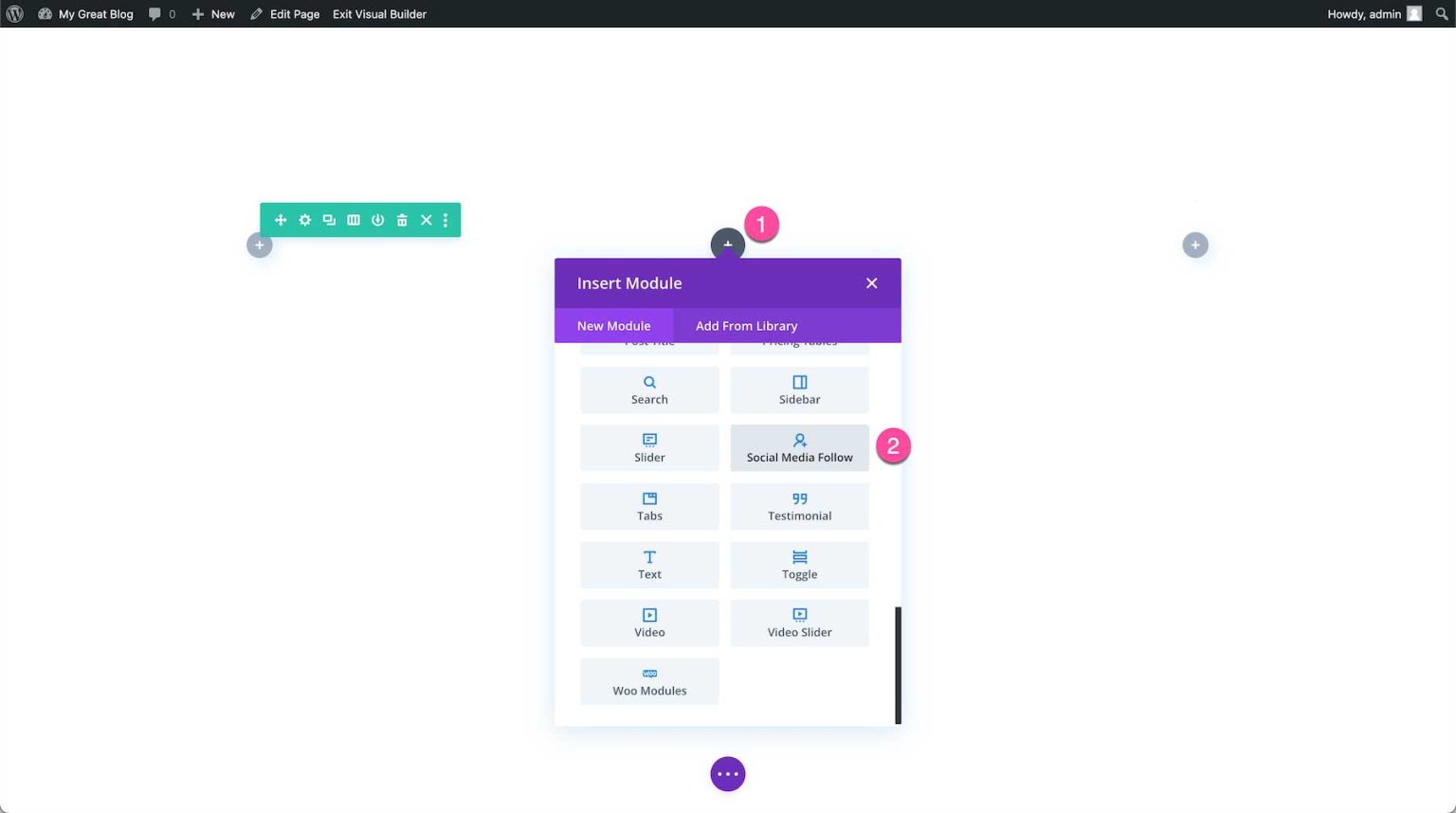Insert the Video Slider module
Image resolution: width=1456 pixels, height=813 pixels.
799,623
